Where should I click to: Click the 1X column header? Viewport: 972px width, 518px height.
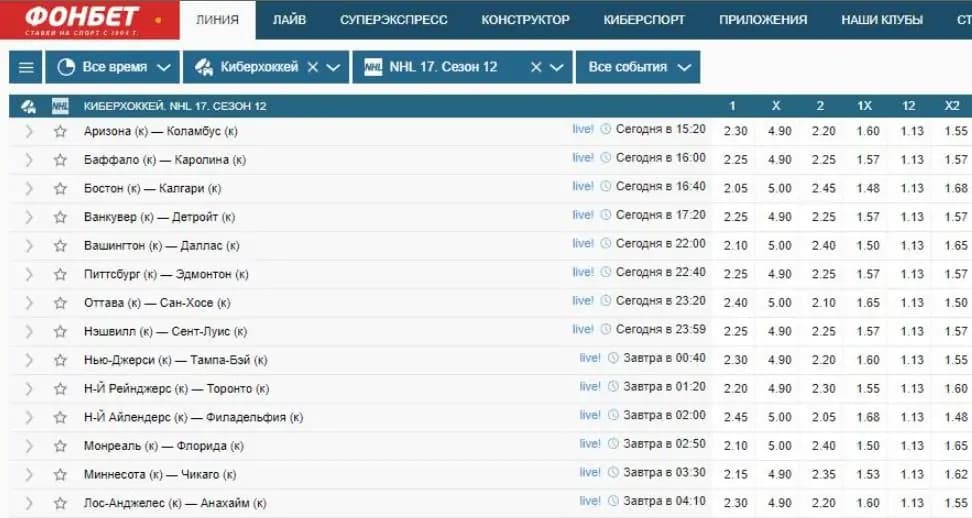click(865, 106)
